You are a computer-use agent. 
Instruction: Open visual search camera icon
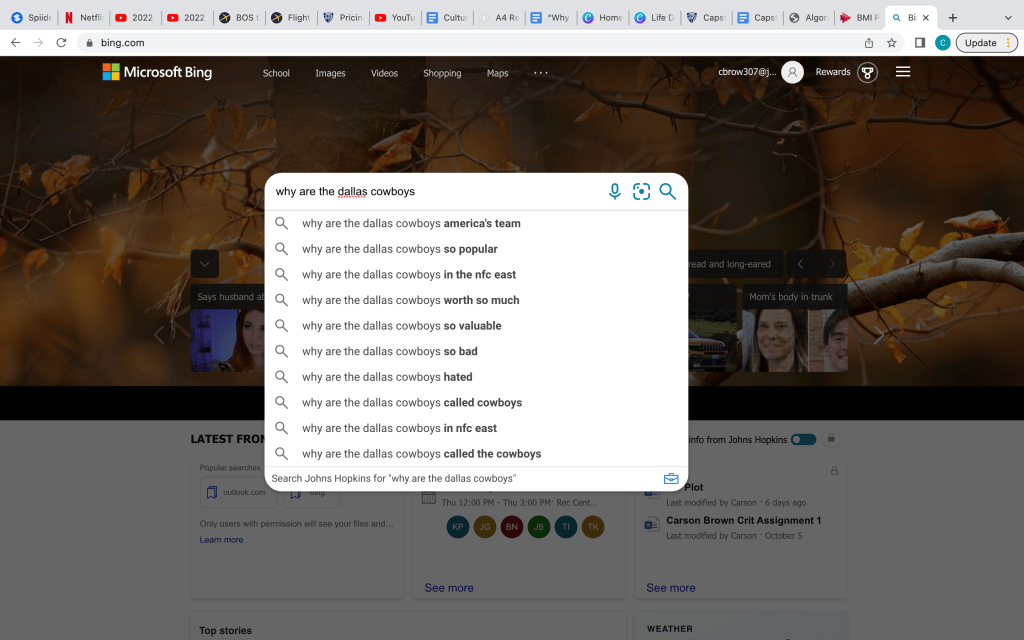pos(641,192)
